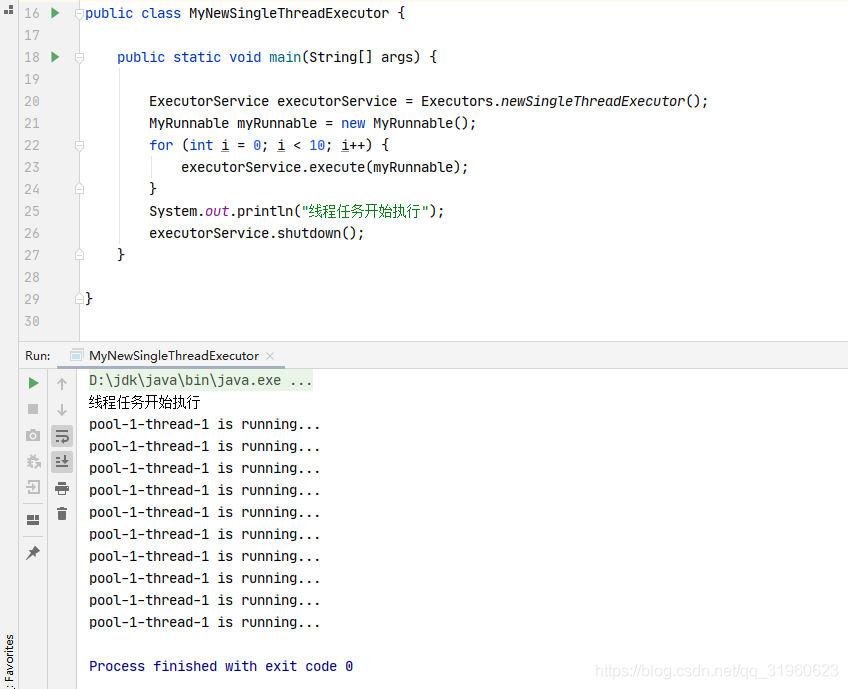
Task: Run the main method from the line 18 gutter arrow
Action: [55, 57]
